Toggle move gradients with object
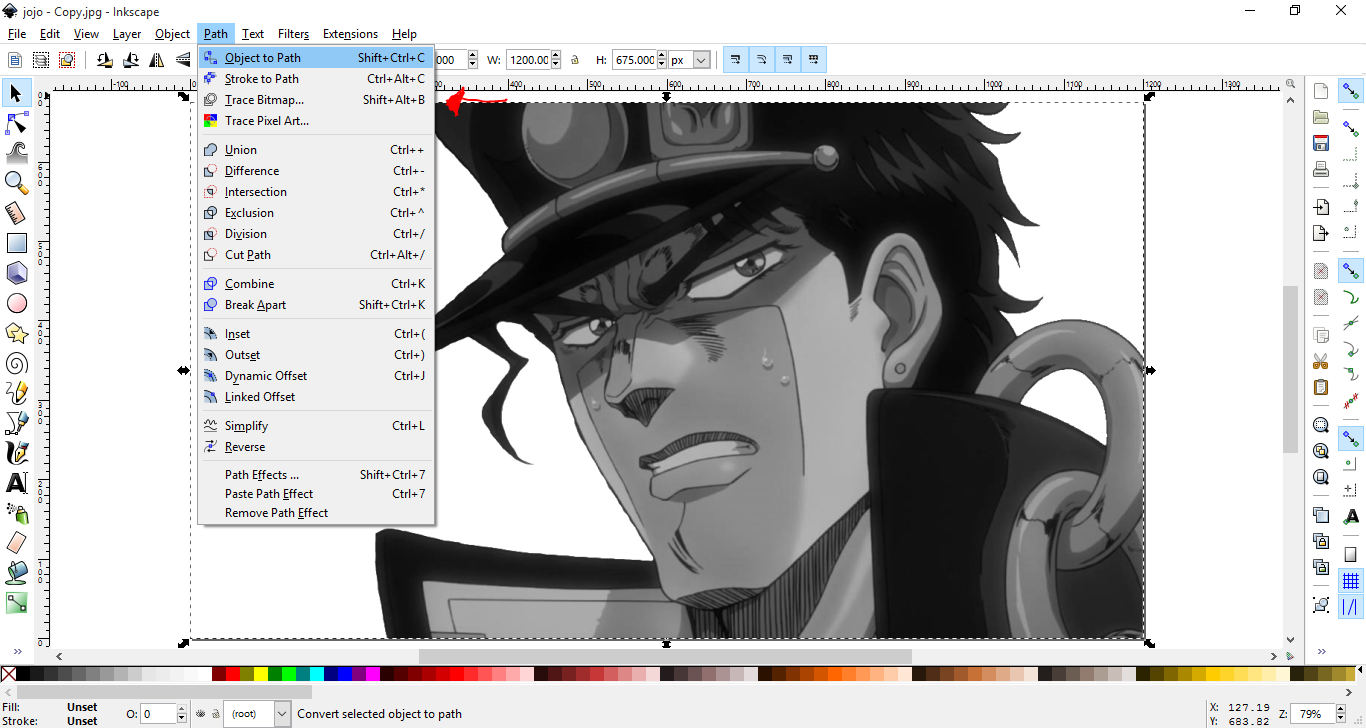1366x728 pixels. [x=788, y=60]
